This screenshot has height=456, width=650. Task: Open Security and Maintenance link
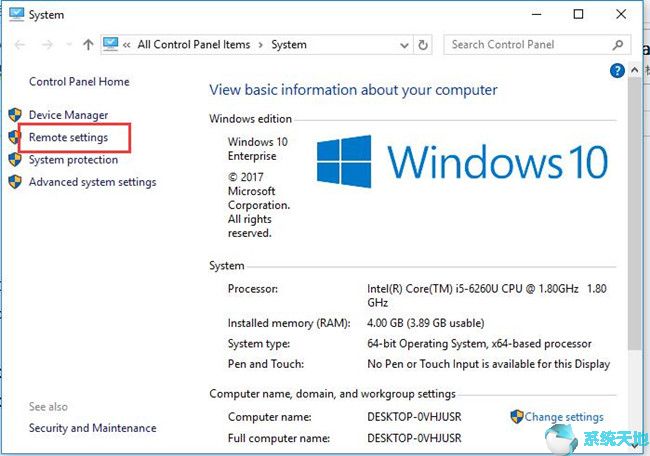pyautogui.click(x=92, y=428)
